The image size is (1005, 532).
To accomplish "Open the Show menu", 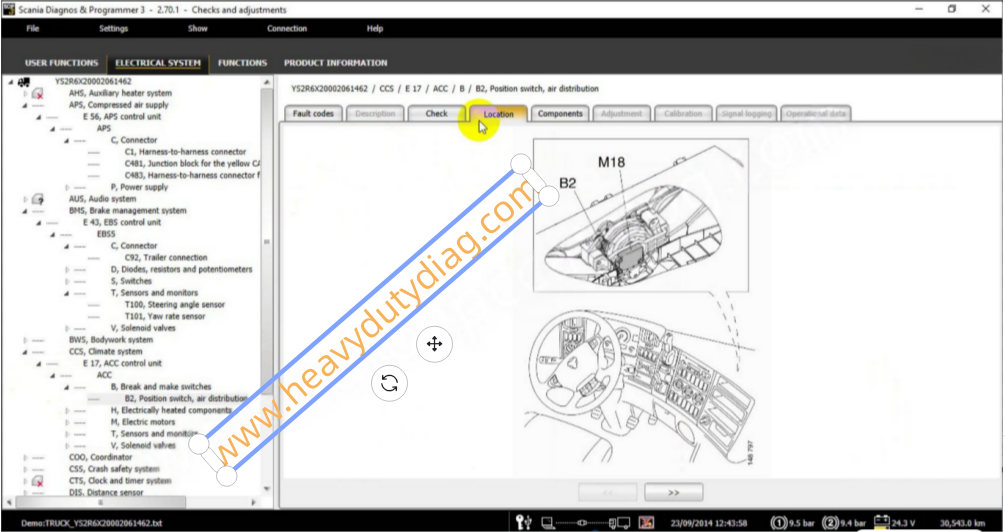I will [197, 28].
